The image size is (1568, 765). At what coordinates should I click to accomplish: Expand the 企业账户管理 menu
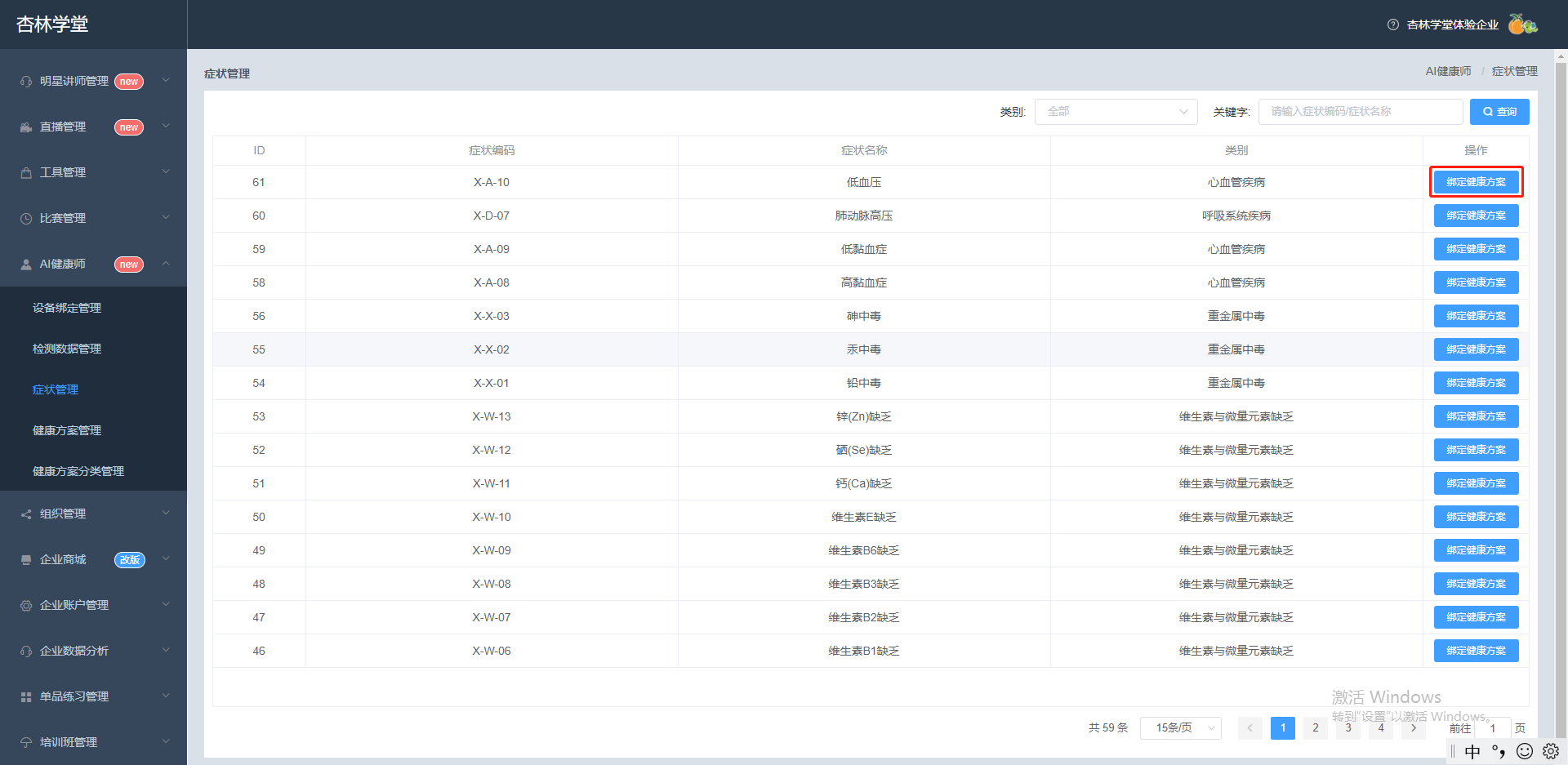[93, 605]
